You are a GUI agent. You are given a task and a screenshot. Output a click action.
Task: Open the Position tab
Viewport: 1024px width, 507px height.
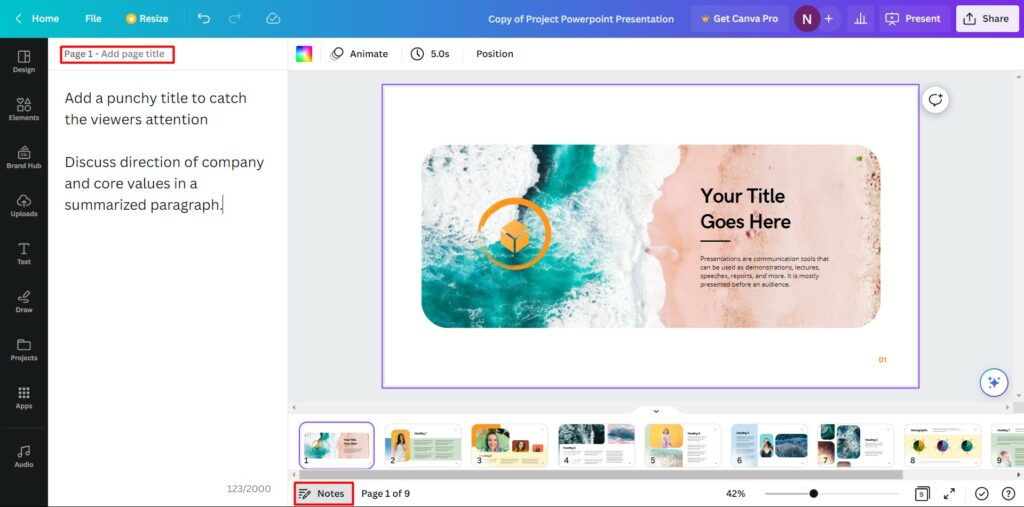494,54
